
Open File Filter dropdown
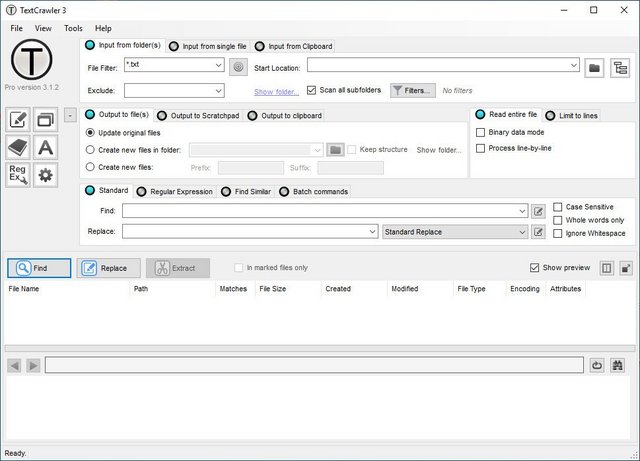click(x=218, y=65)
